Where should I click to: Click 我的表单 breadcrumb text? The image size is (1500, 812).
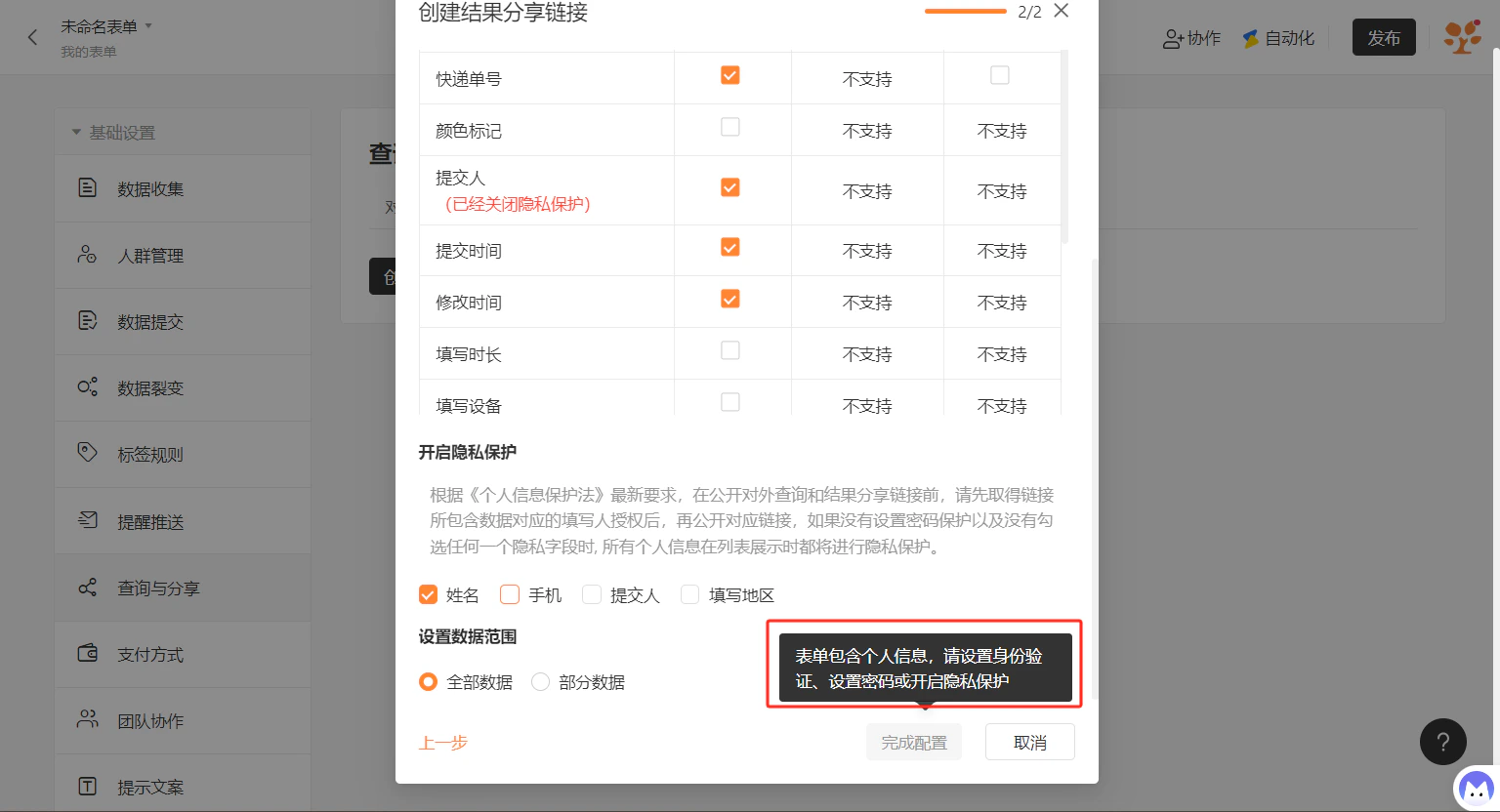pos(89,52)
